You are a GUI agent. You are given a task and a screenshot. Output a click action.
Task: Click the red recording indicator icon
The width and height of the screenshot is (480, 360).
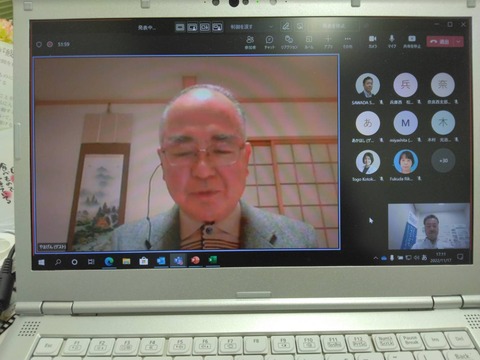coord(50,44)
